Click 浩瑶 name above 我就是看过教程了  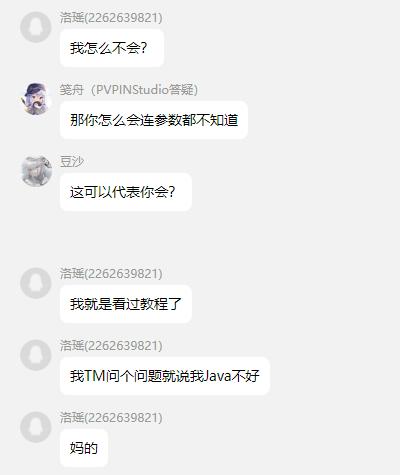(x=111, y=274)
